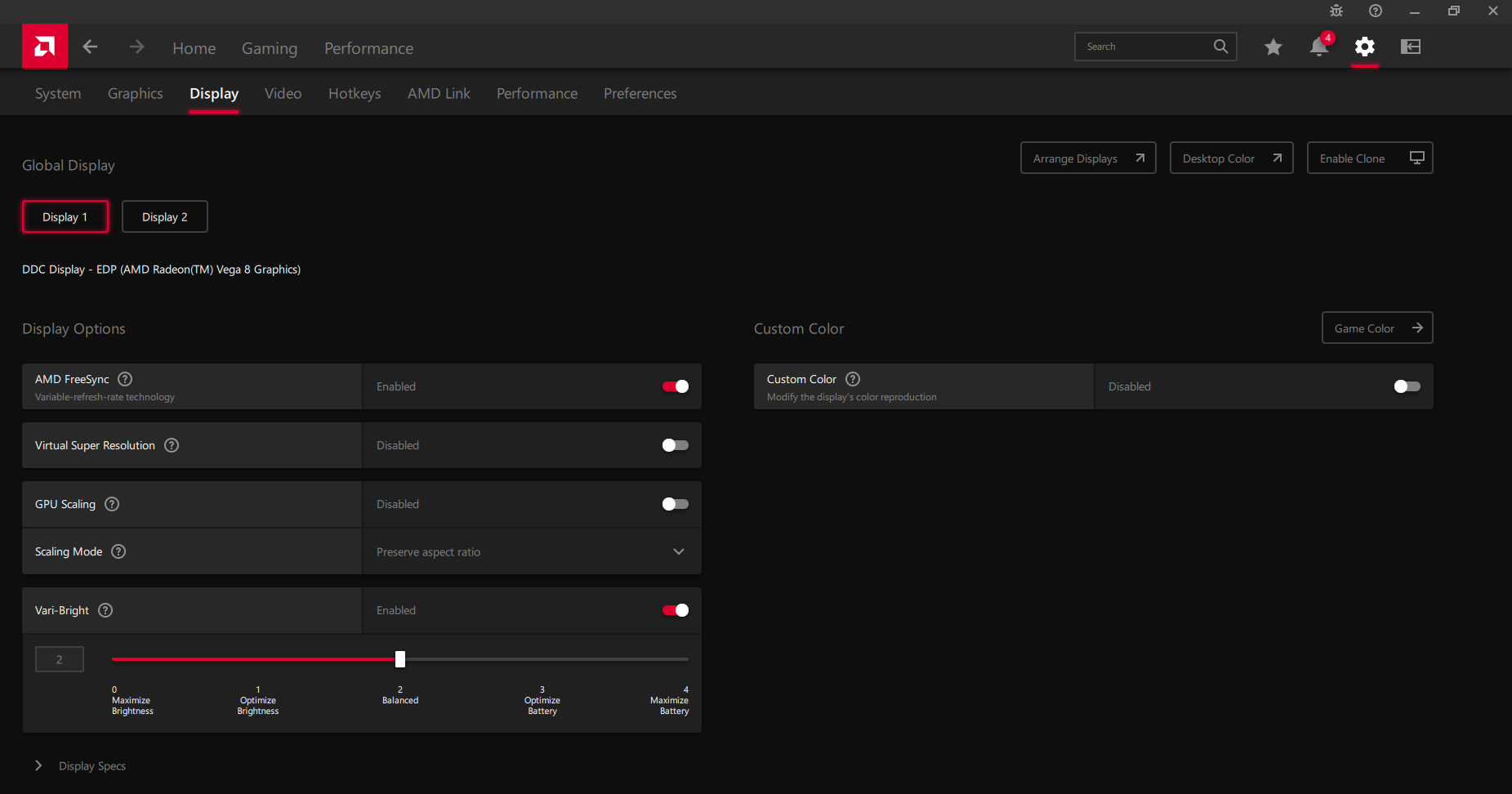Click Desktop Color button
The width and height of the screenshot is (1512, 794).
click(x=1231, y=158)
